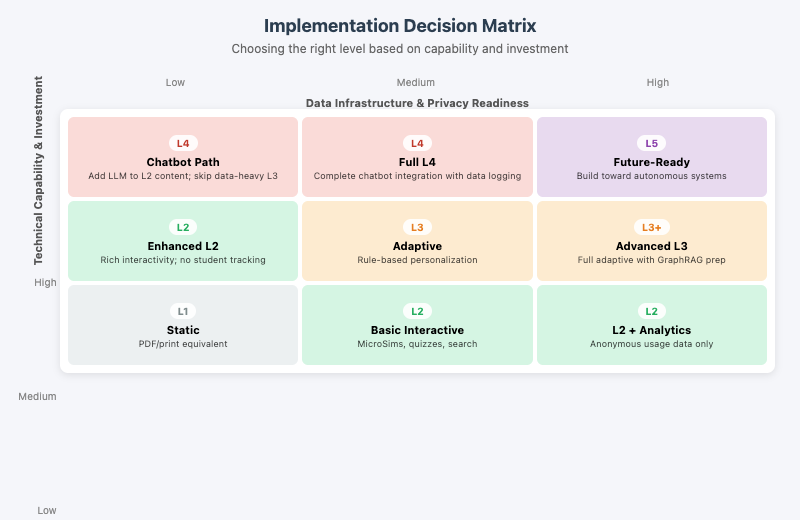This screenshot has height=520, width=800.
Task: Click the Technical Capability & Investment axis label
Action: pos(39,168)
